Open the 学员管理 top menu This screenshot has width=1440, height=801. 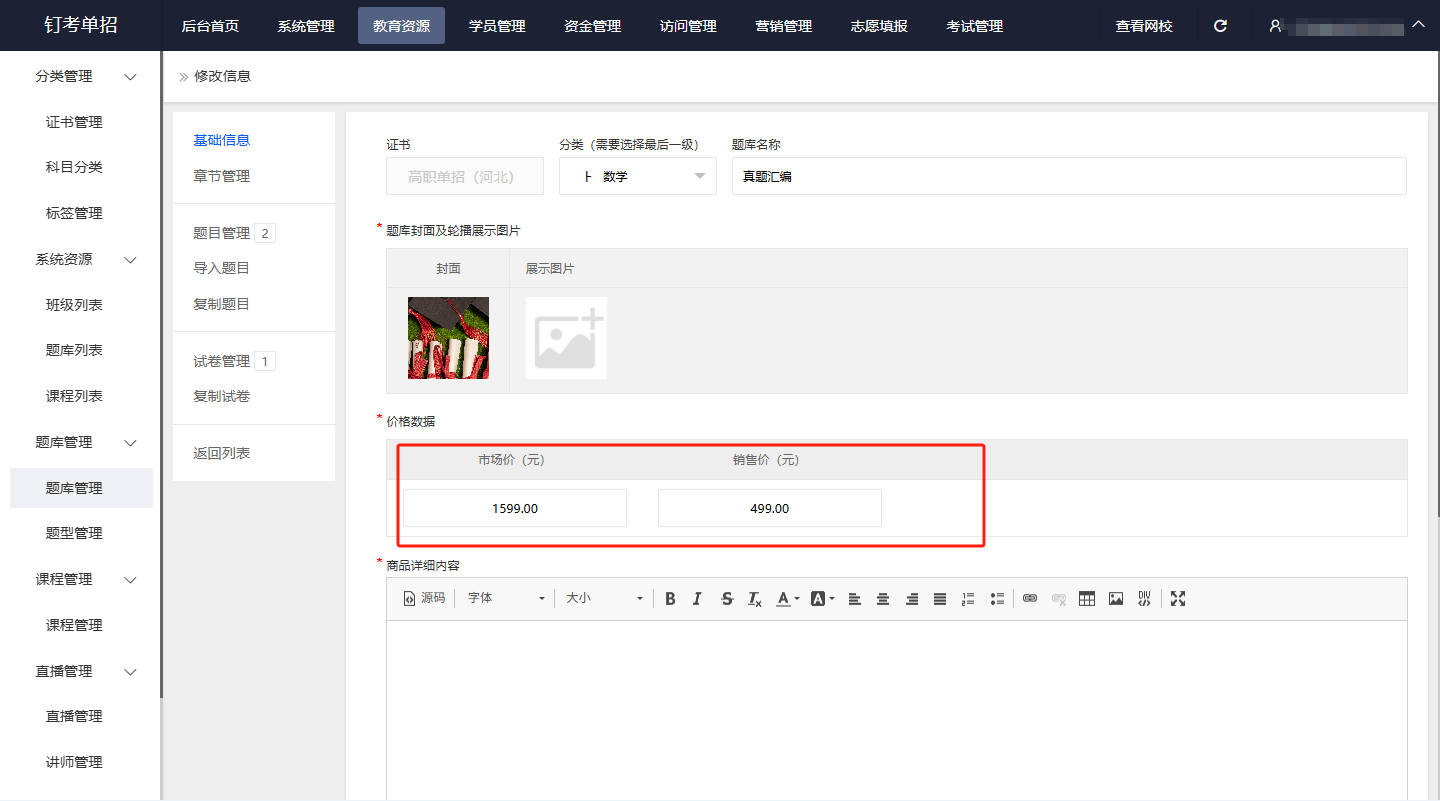tap(497, 26)
